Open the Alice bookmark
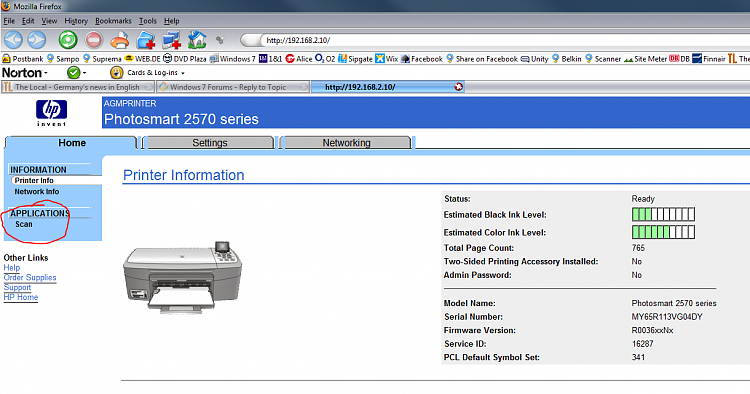The image size is (750, 394). 299,59
